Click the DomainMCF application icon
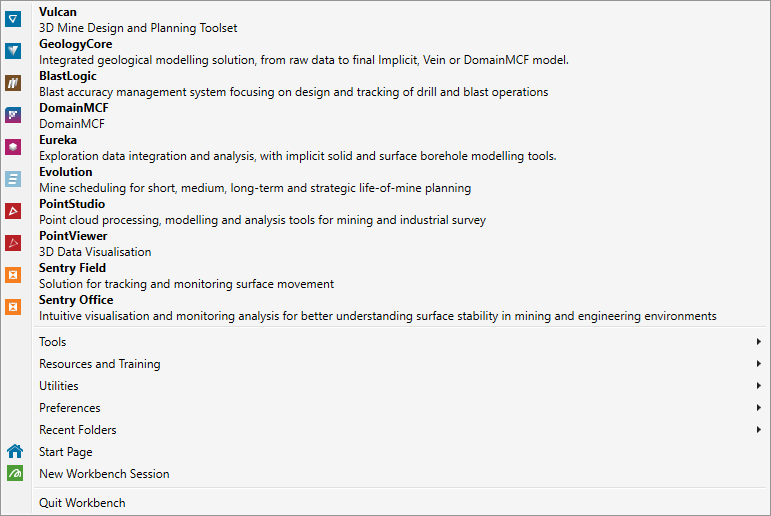The height and width of the screenshot is (516, 771). 13,115
